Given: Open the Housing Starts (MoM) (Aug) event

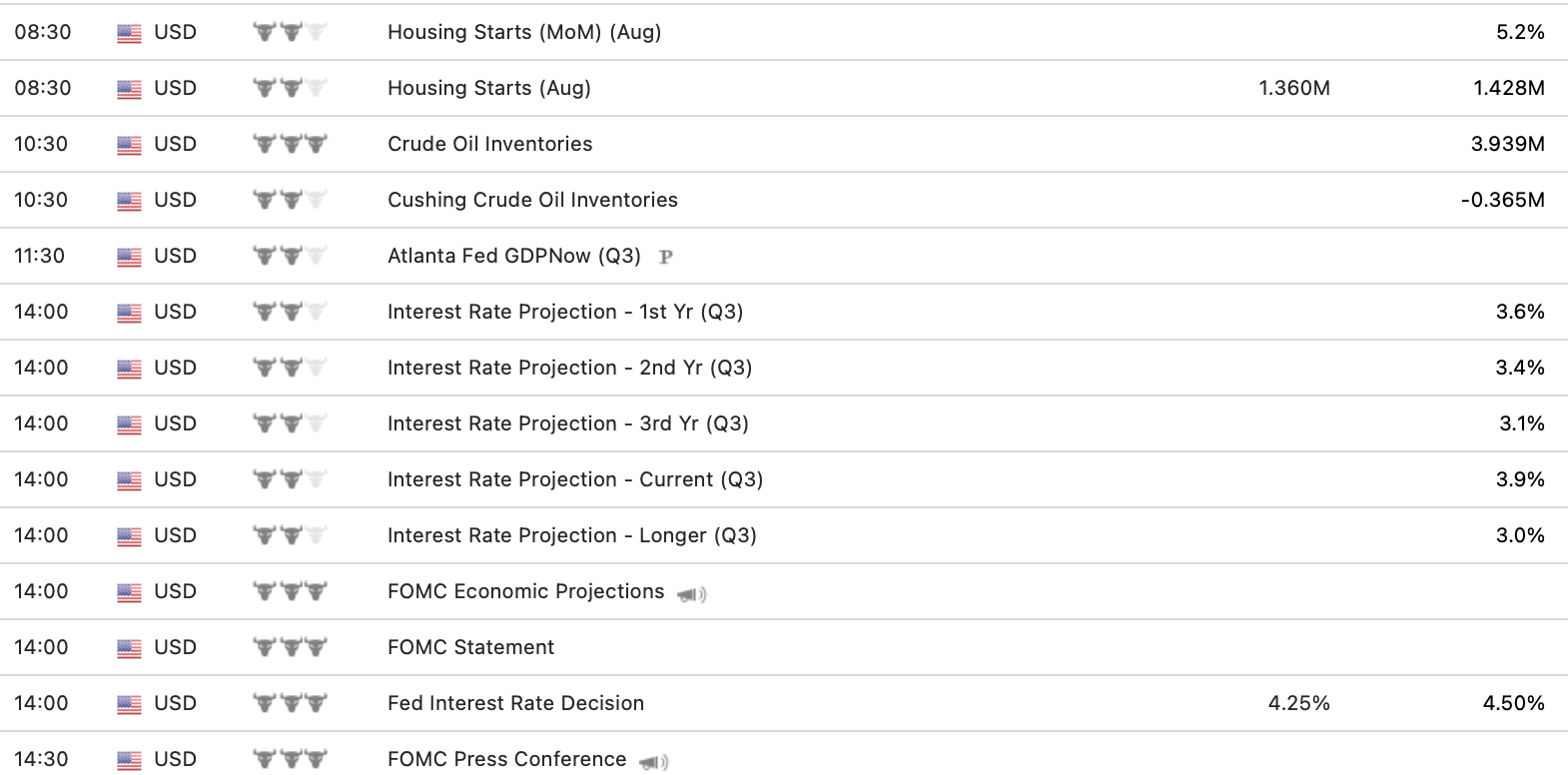Looking at the screenshot, I should [x=524, y=32].
